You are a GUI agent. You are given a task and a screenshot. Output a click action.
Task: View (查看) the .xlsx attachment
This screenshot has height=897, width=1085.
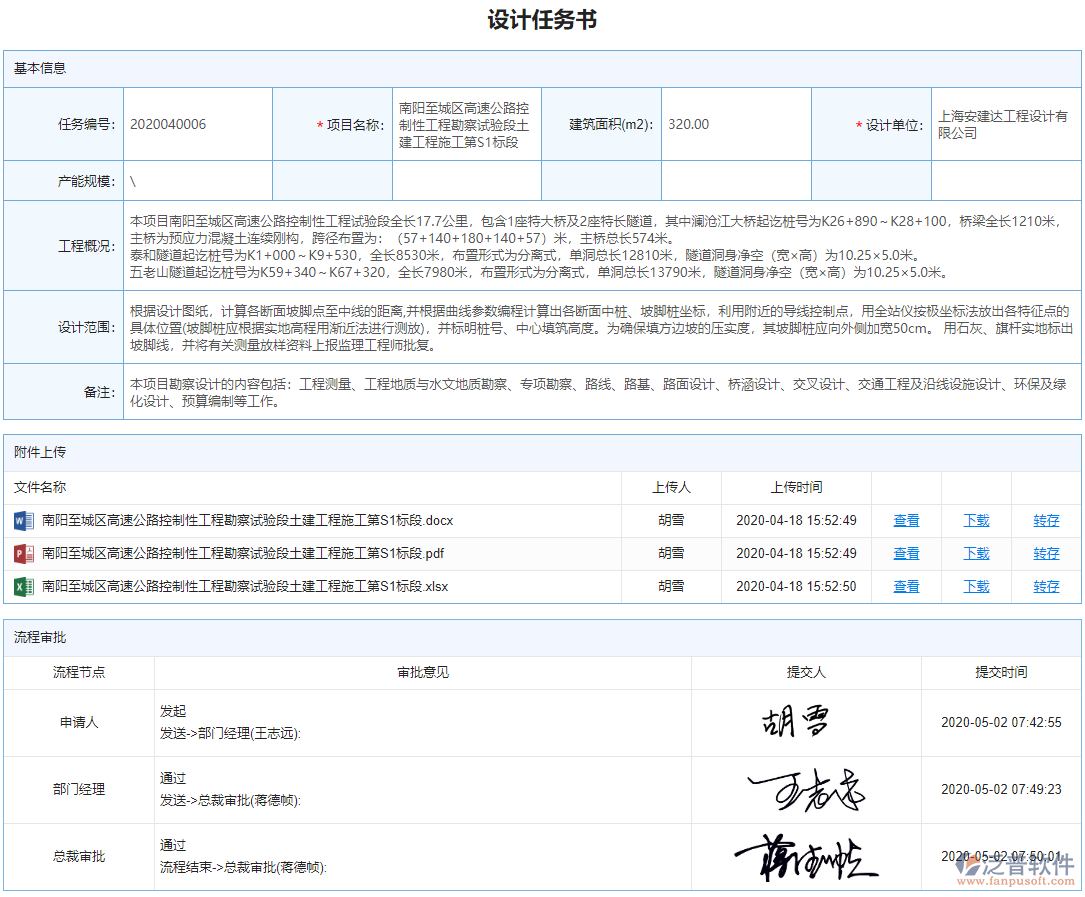click(x=905, y=586)
